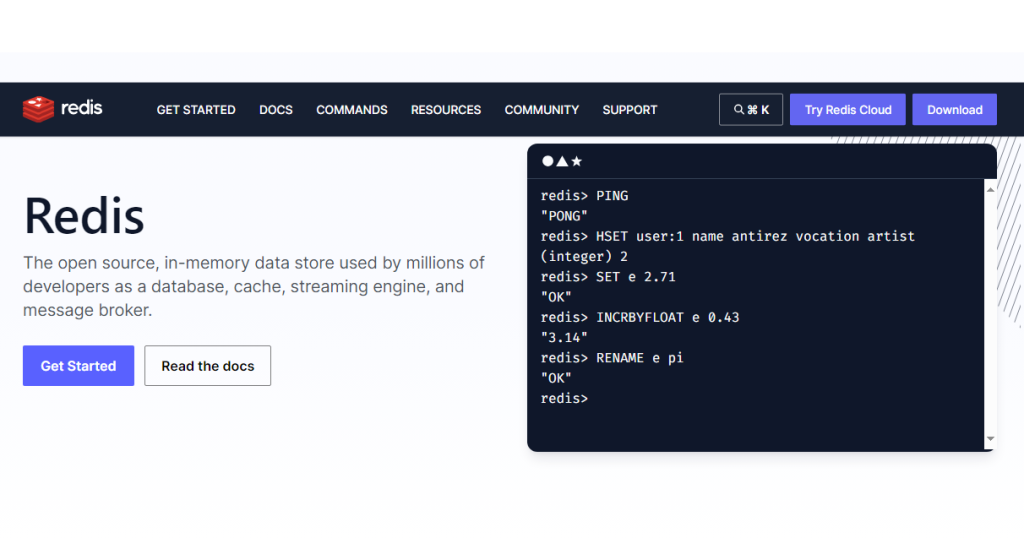Click the open source description paragraph
The width and height of the screenshot is (1024, 538).
(253, 286)
